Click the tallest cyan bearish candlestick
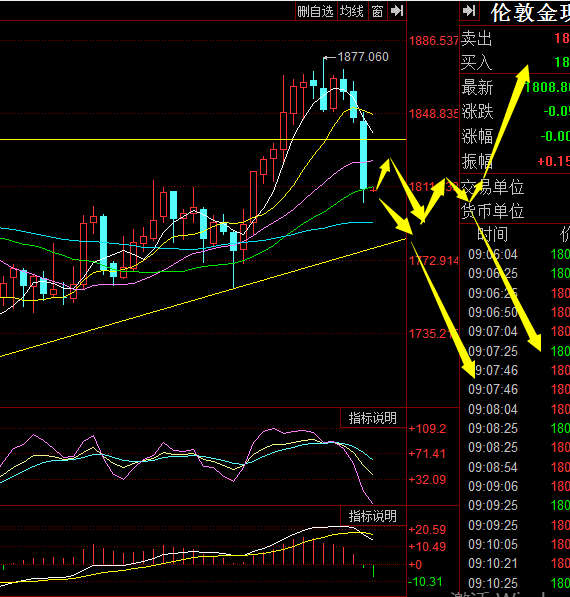 pyautogui.click(x=364, y=155)
